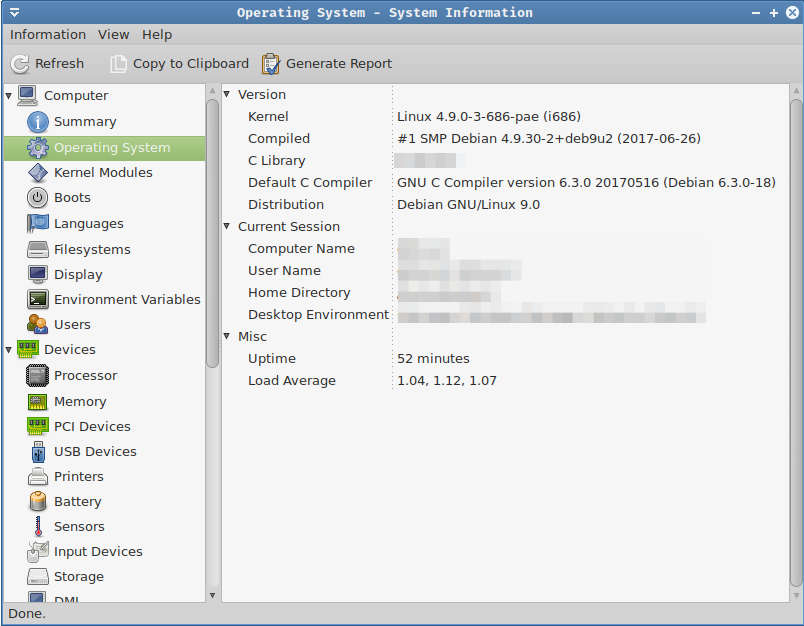Viewport: 804px width, 626px height.
Task: Collapse the Version section
Action: [x=227, y=94]
